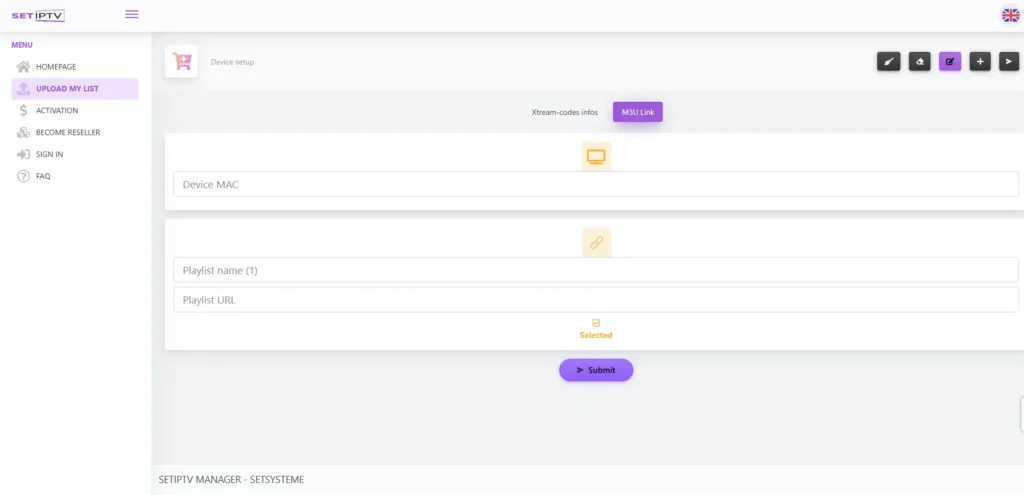The width and height of the screenshot is (1024, 495).
Task: Click the purple edit pencil button
Action: point(950,62)
